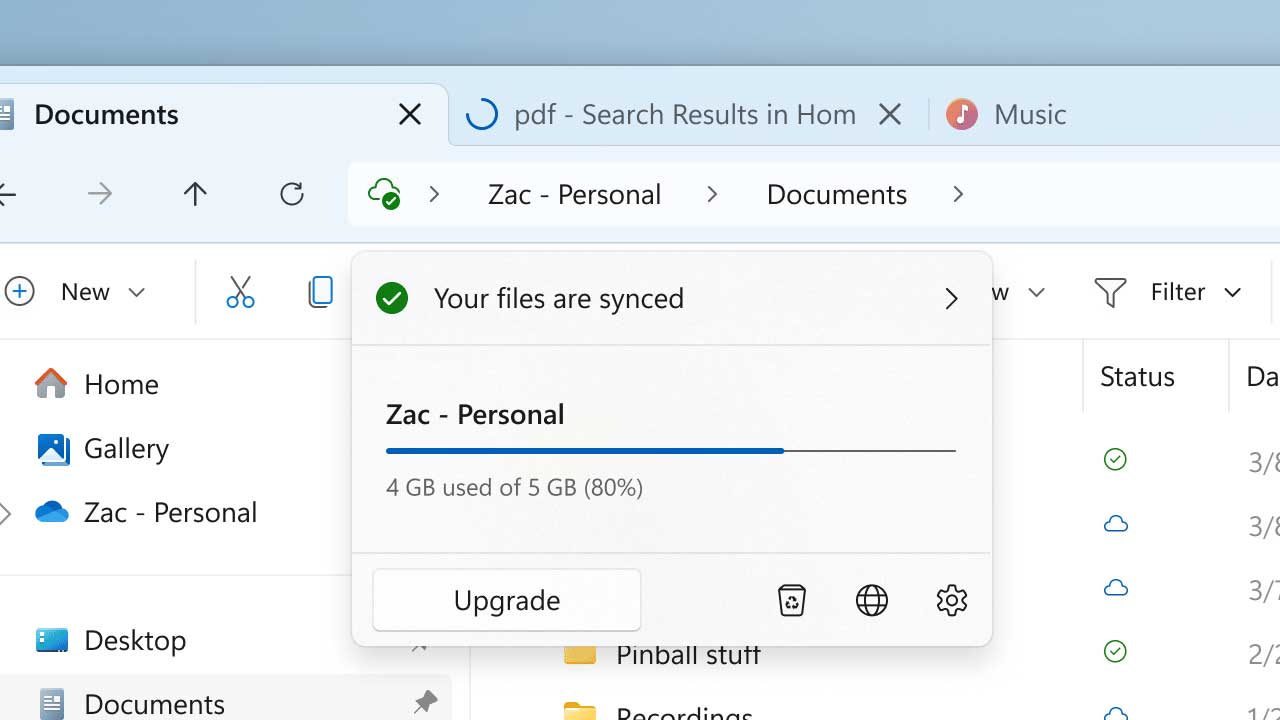1280x720 pixels.
Task: Switch to the Music tab
Action: [x=1030, y=114]
